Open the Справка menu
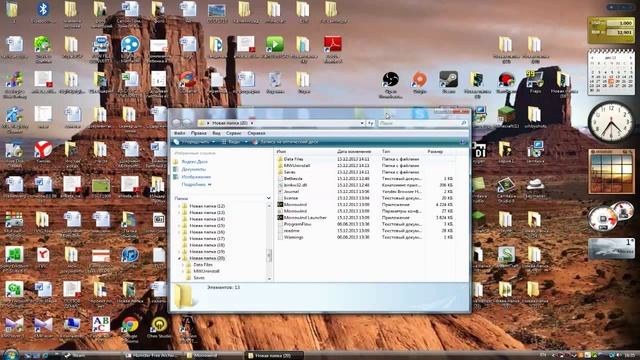The height and width of the screenshot is (360, 640). pyautogui.click(x=256, y=133)
